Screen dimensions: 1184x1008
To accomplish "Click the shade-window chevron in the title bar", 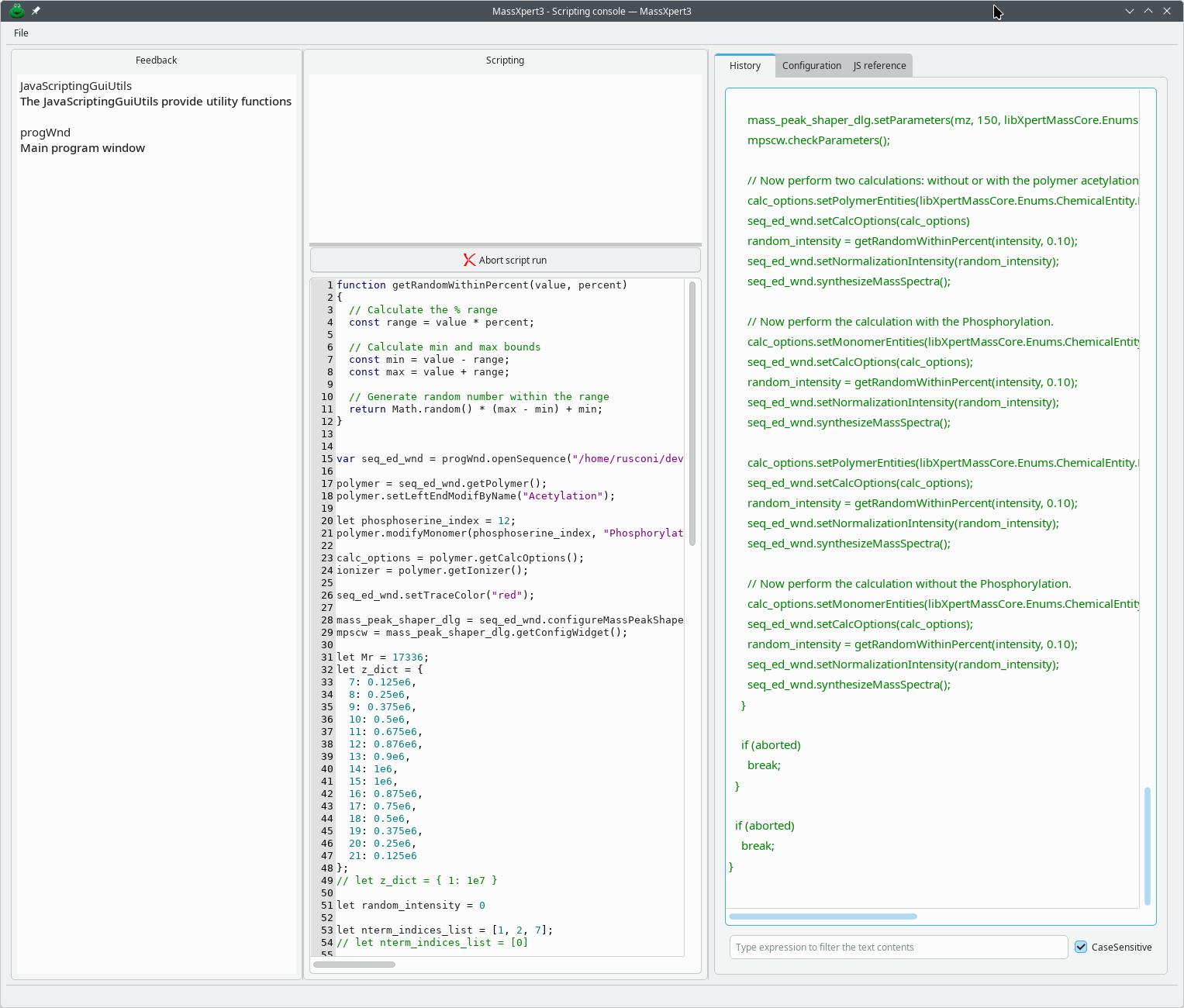I will coord(1129,11).
